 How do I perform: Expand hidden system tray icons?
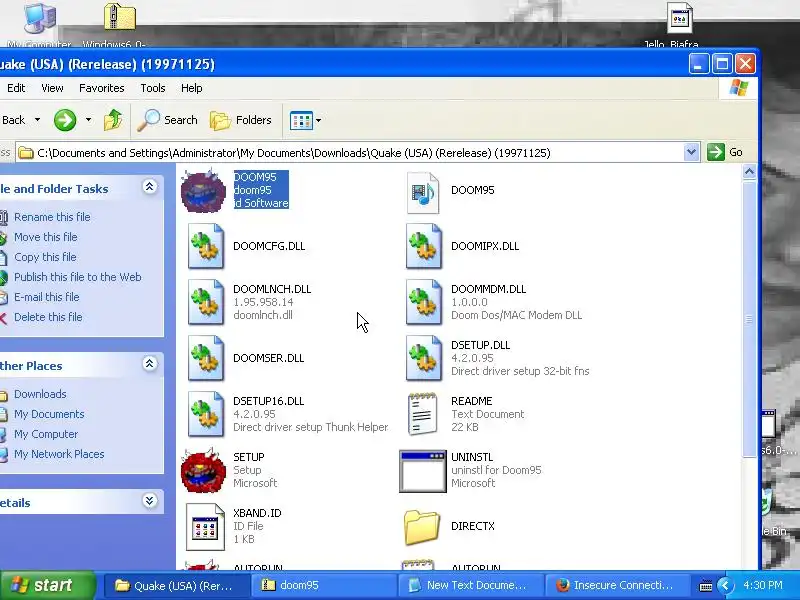(725, 586)
